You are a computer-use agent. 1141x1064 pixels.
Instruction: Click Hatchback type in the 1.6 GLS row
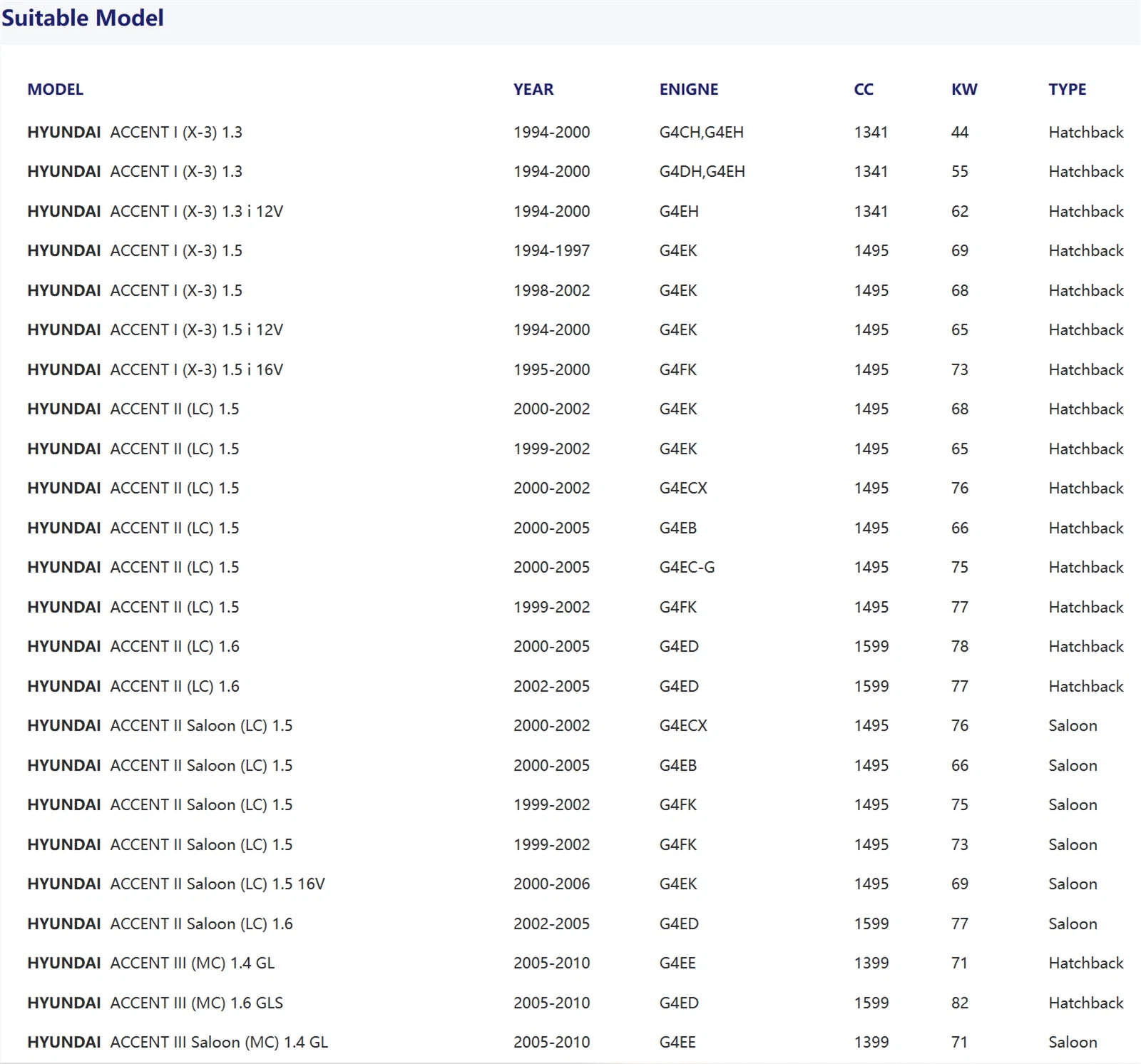point(1086,1003)
